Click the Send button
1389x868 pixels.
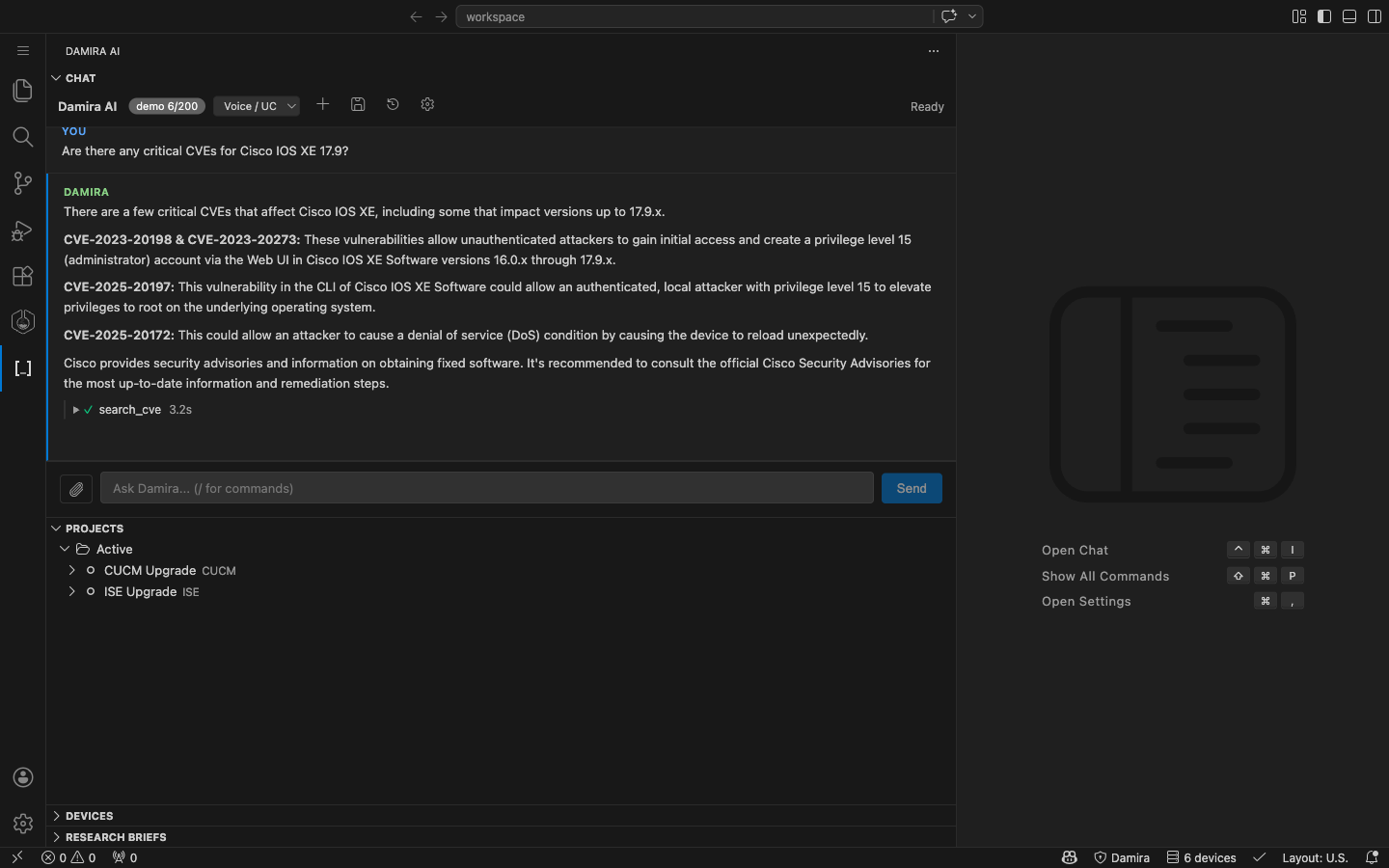tap(912, 488)
